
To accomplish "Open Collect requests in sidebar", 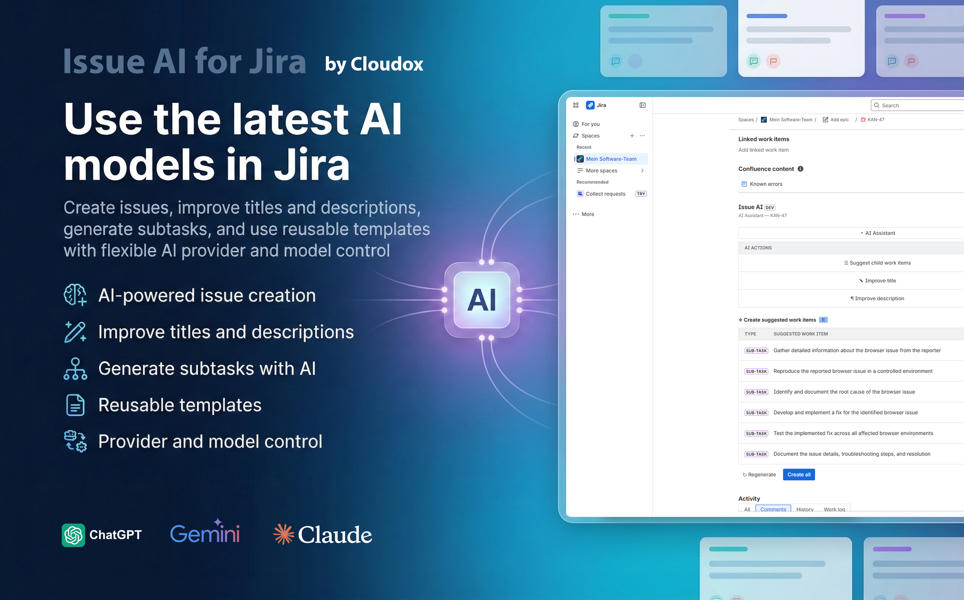I will (605, 194).
